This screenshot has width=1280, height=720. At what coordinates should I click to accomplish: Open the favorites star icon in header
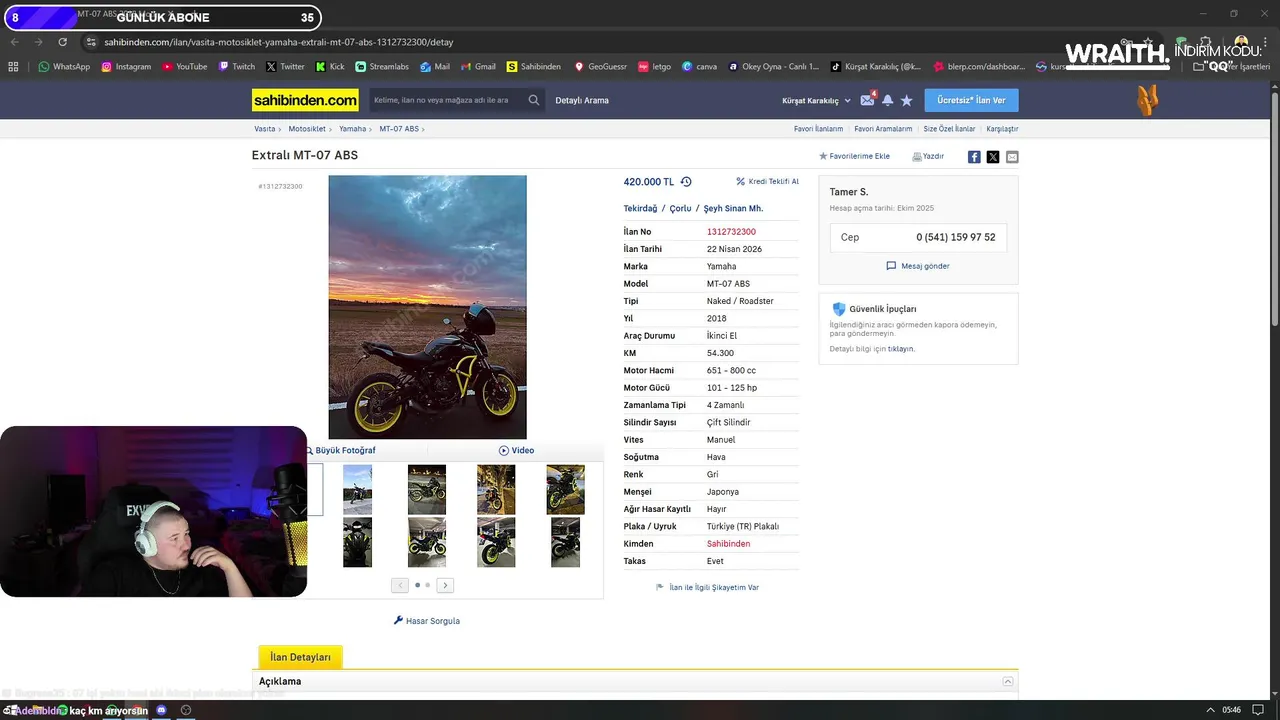tap(906, 100)
